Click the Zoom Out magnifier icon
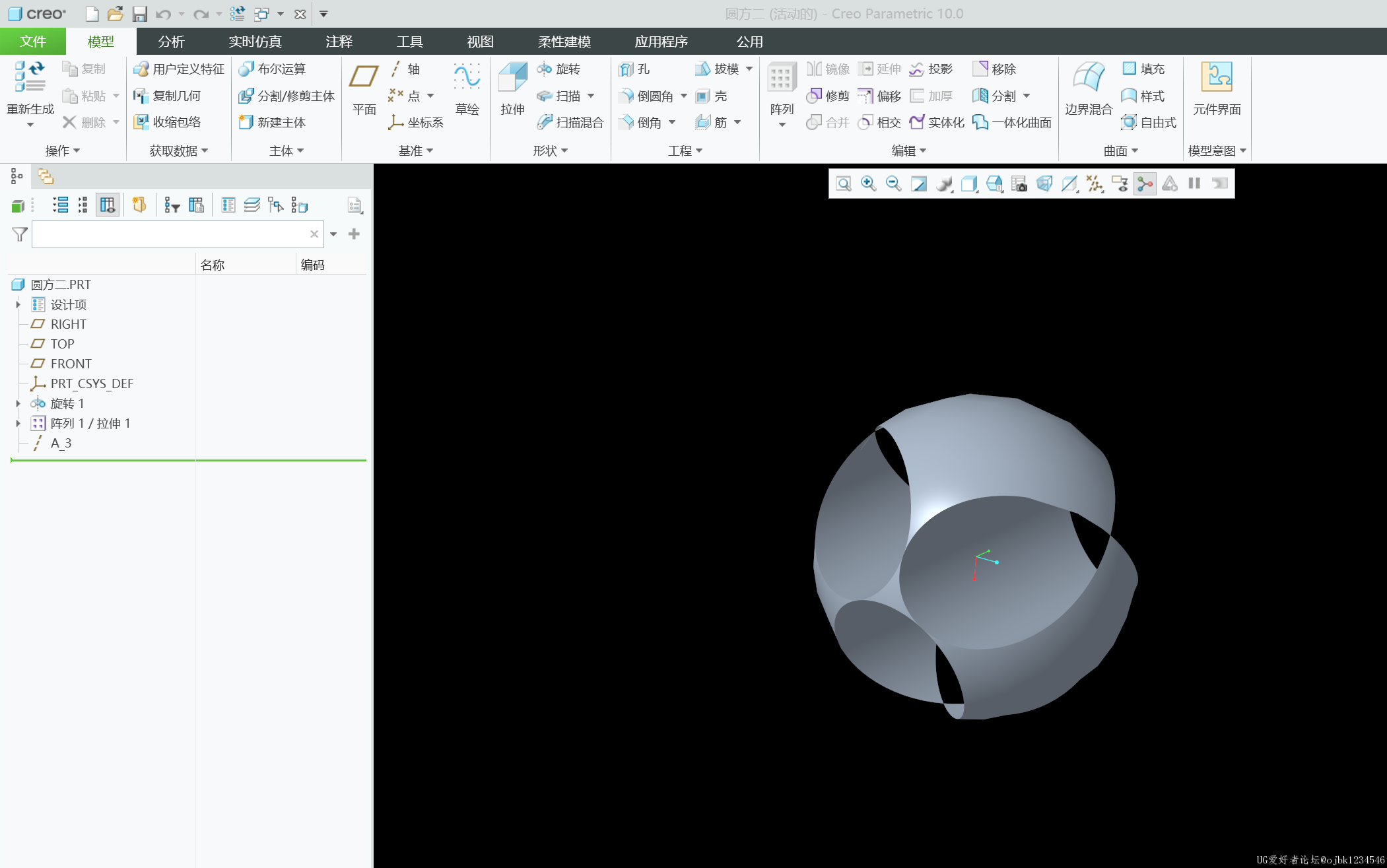Image resolution: width=1387 pixels, height=868 pixels. [893, 184]
